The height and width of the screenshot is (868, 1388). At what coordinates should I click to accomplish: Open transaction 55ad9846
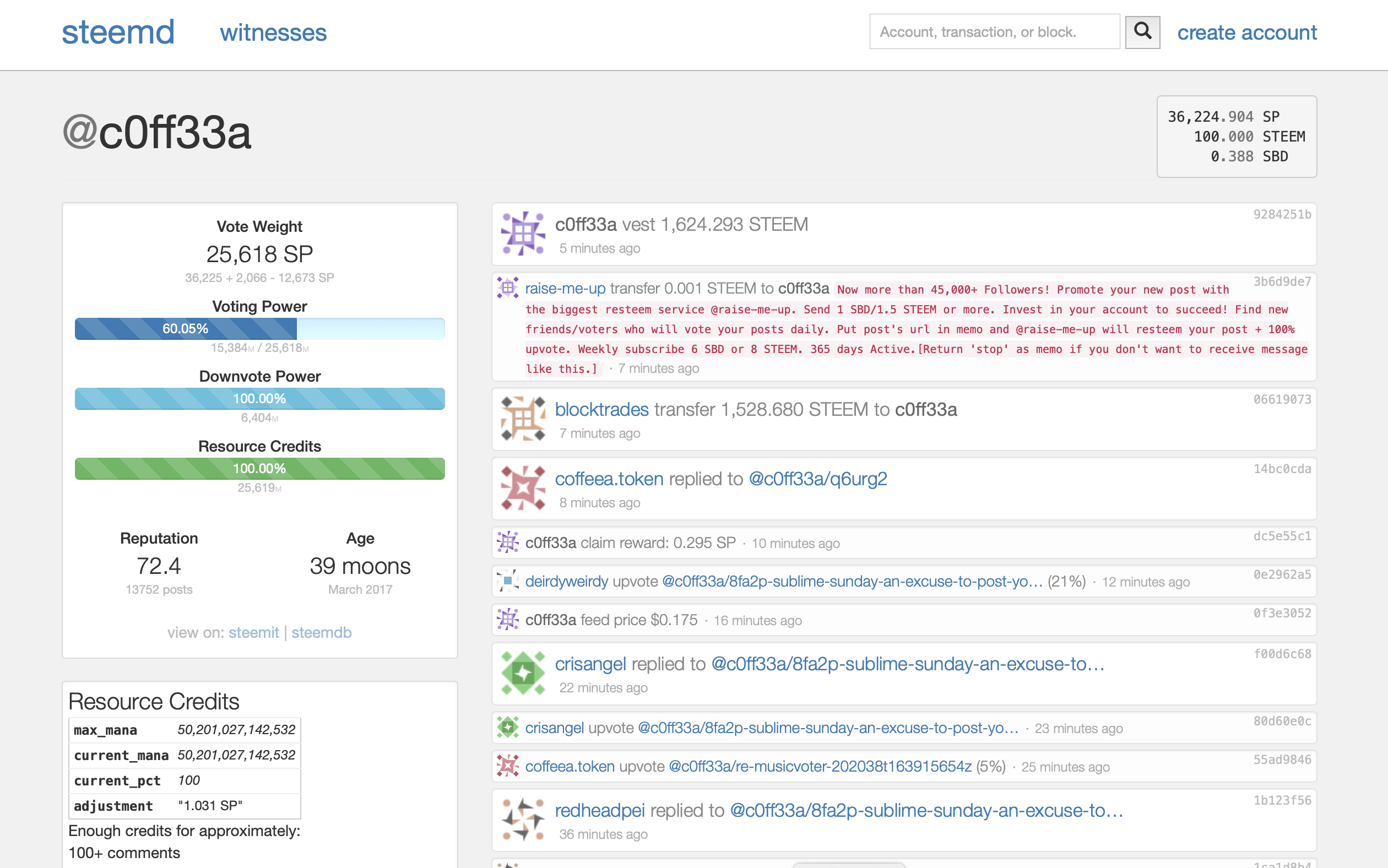[1282, 759]
